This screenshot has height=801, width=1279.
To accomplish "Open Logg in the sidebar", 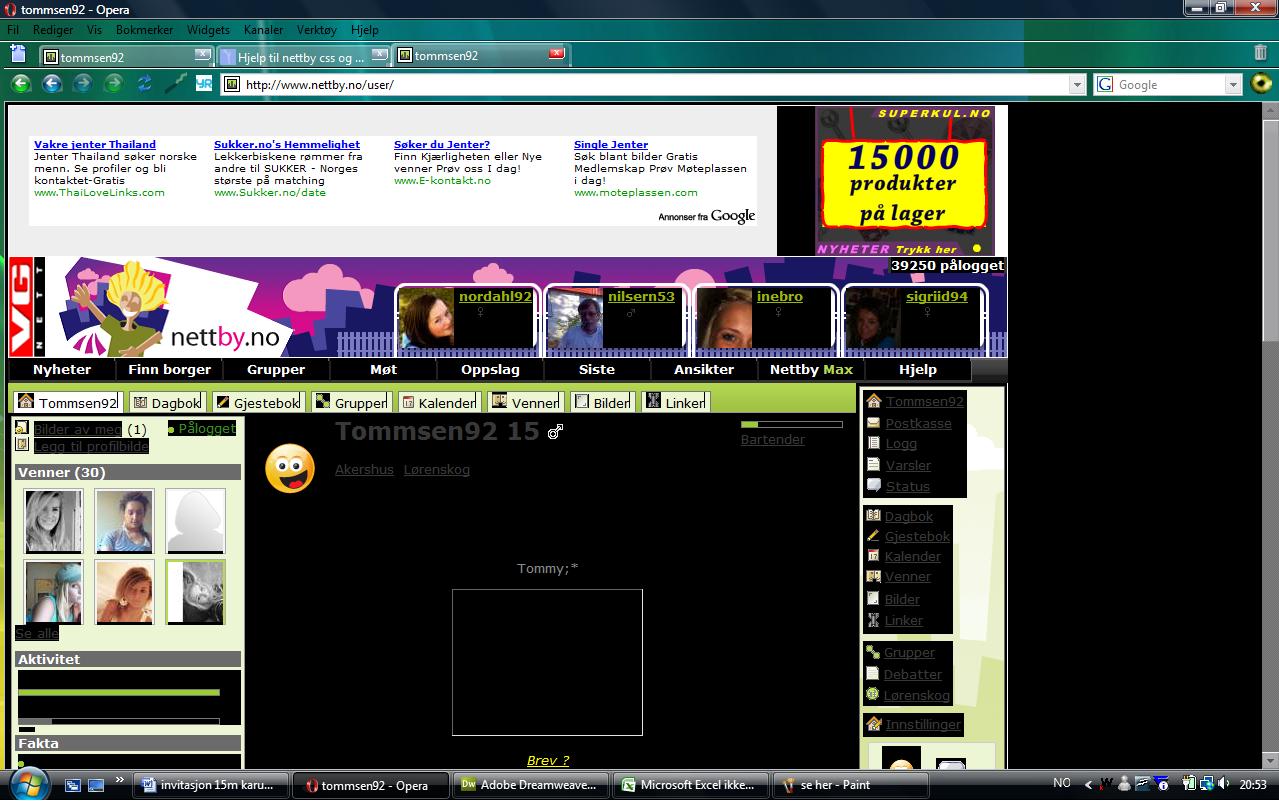I will click(x=901, y=444).
